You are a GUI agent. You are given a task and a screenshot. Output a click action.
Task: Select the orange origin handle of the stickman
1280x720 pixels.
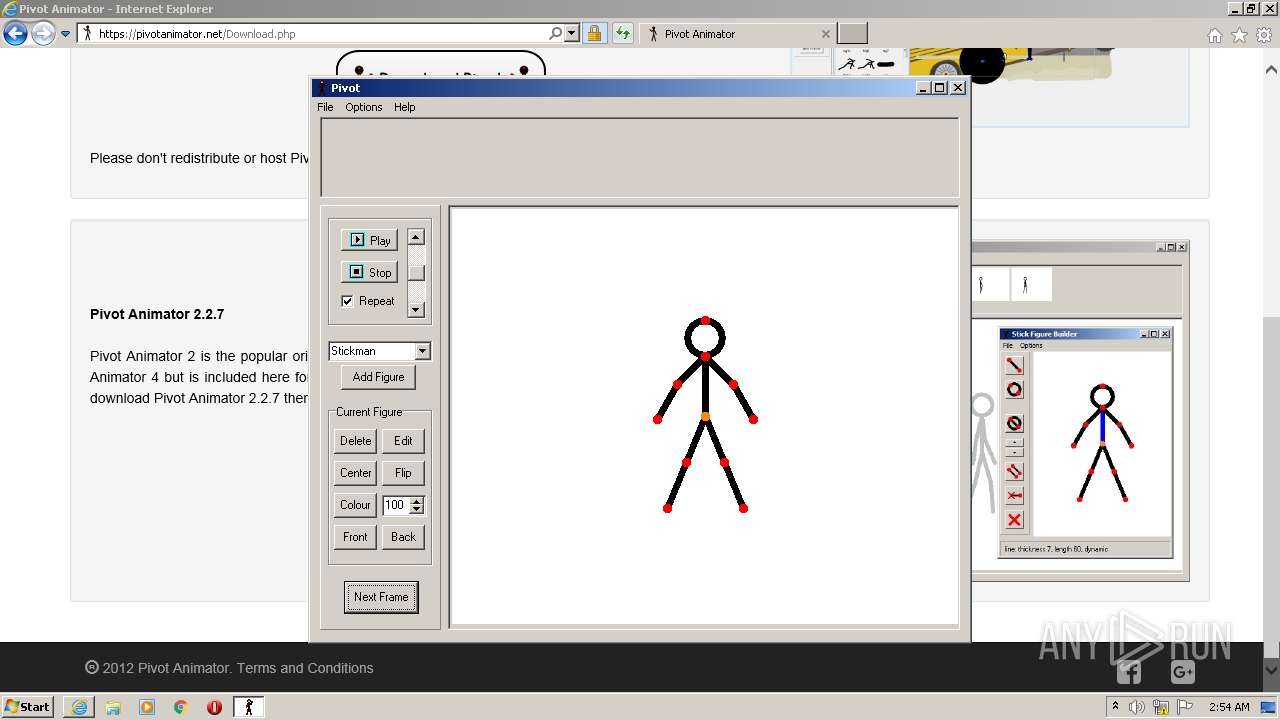click(x=705, y=416)
